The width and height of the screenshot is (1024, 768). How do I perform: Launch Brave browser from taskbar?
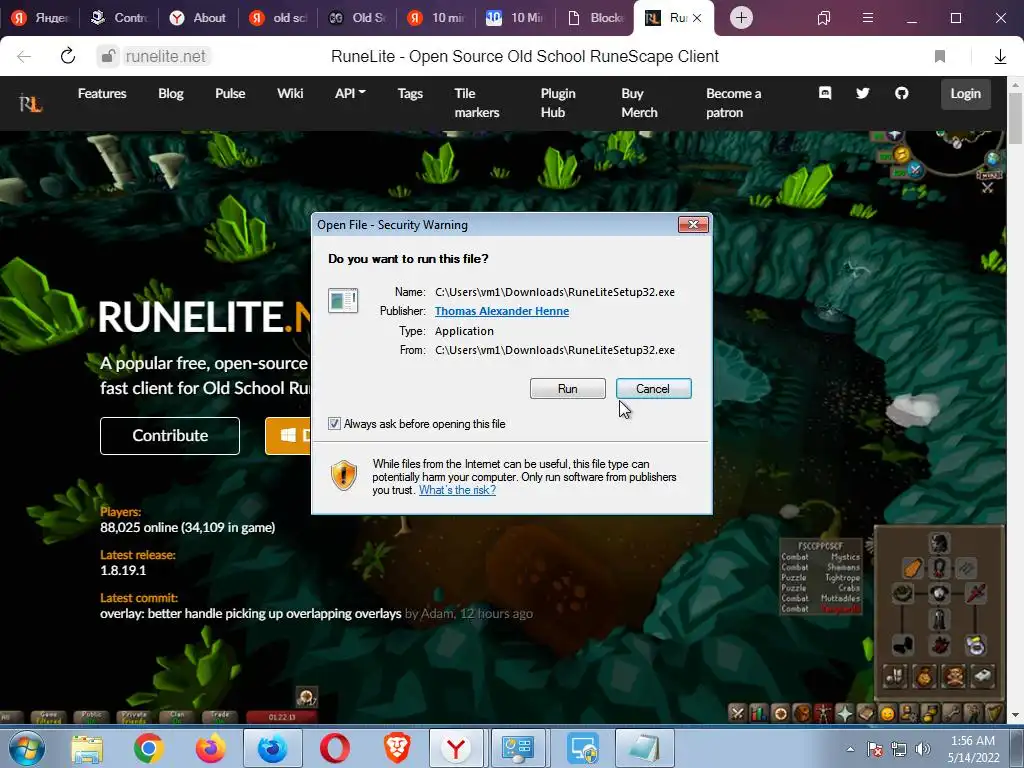[396, 748]
